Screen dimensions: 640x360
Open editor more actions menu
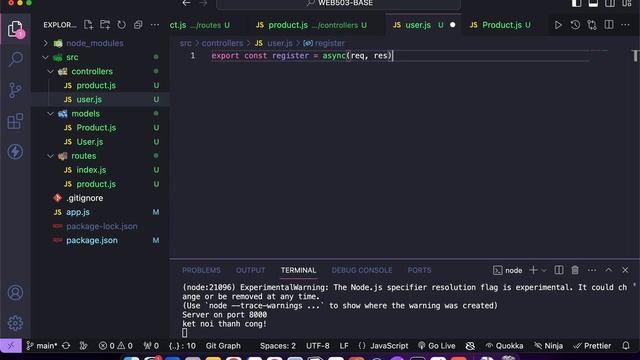click(x=625, y=25)
